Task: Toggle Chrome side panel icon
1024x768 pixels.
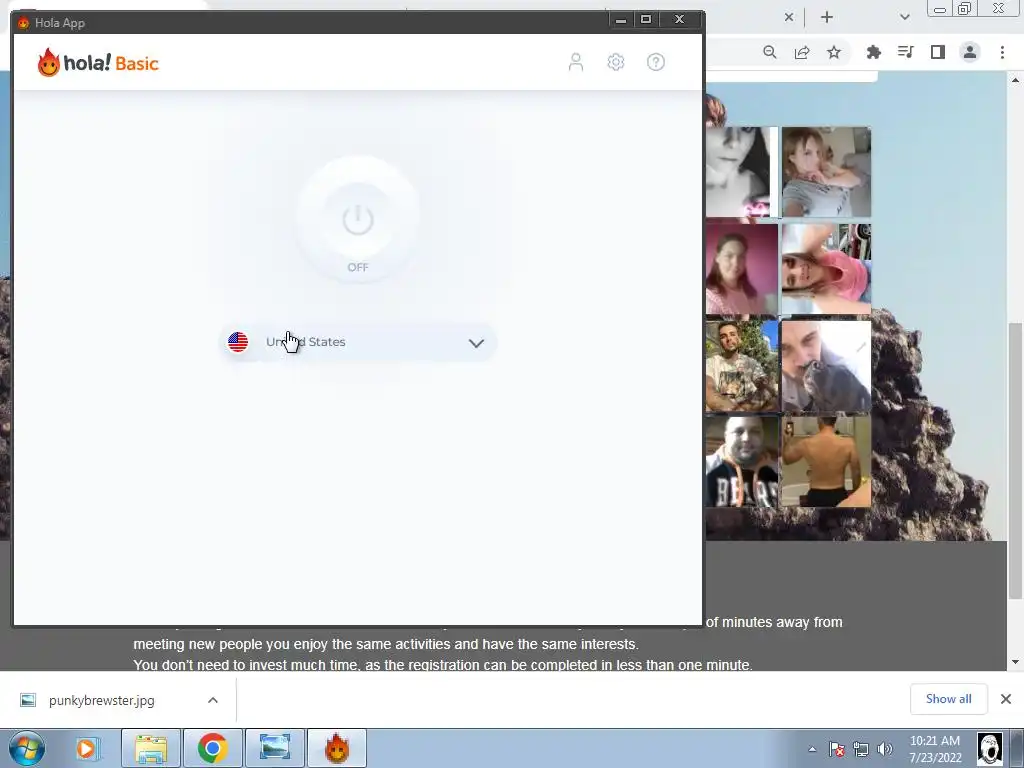Action: (938, 52)
